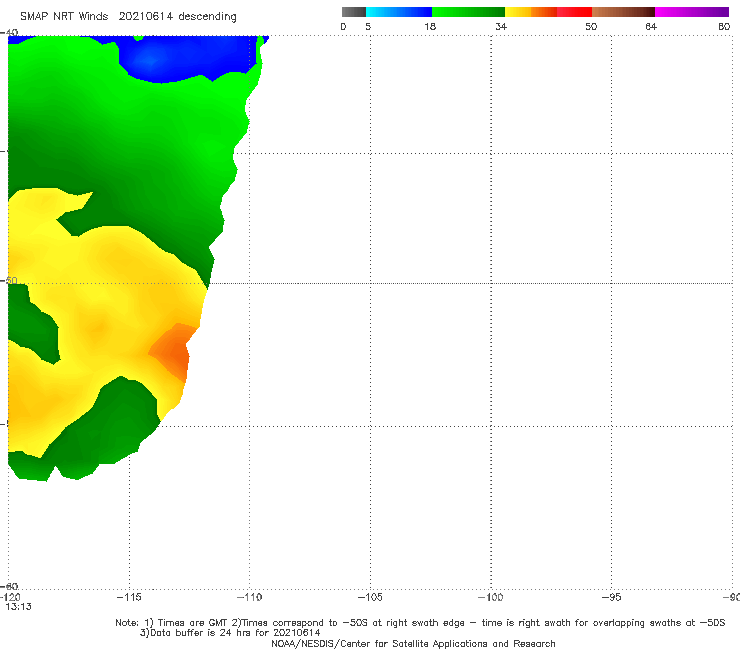This screenshot has height=650, width=740.
Task: Click the color bar label '34'
Action: click(501, 26)
